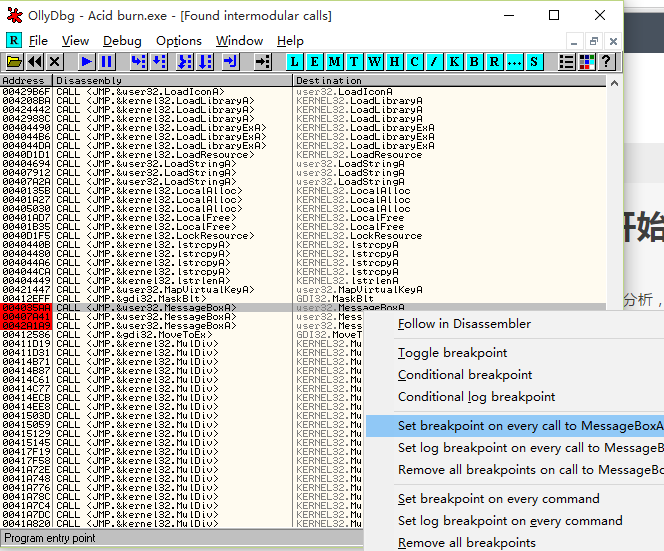Open Memory map with M button
The width and height of the screenshot is (664, 551).
point(334,62)
